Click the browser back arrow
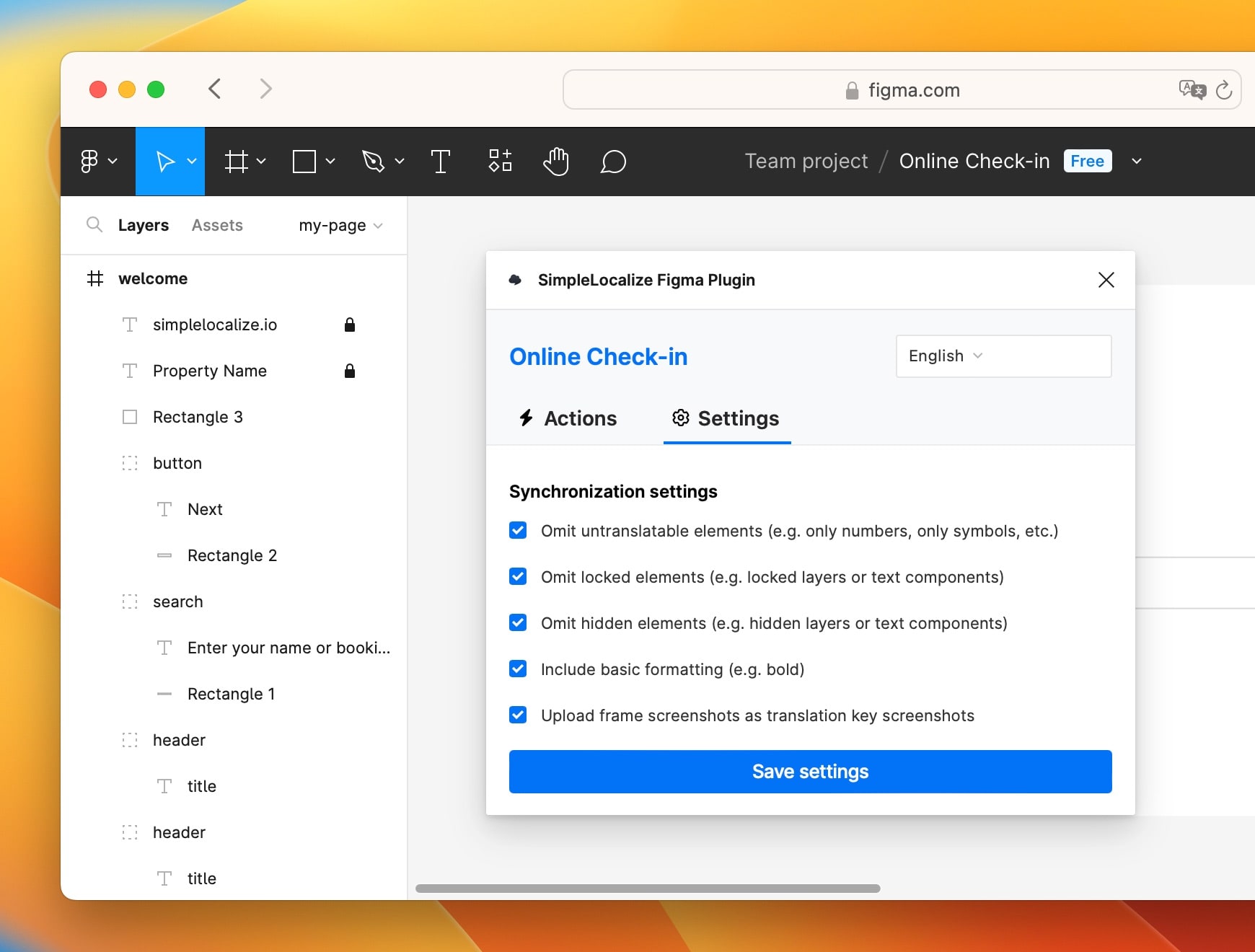This screenshot has width=1255, height=952. click(x=214, y=89)
